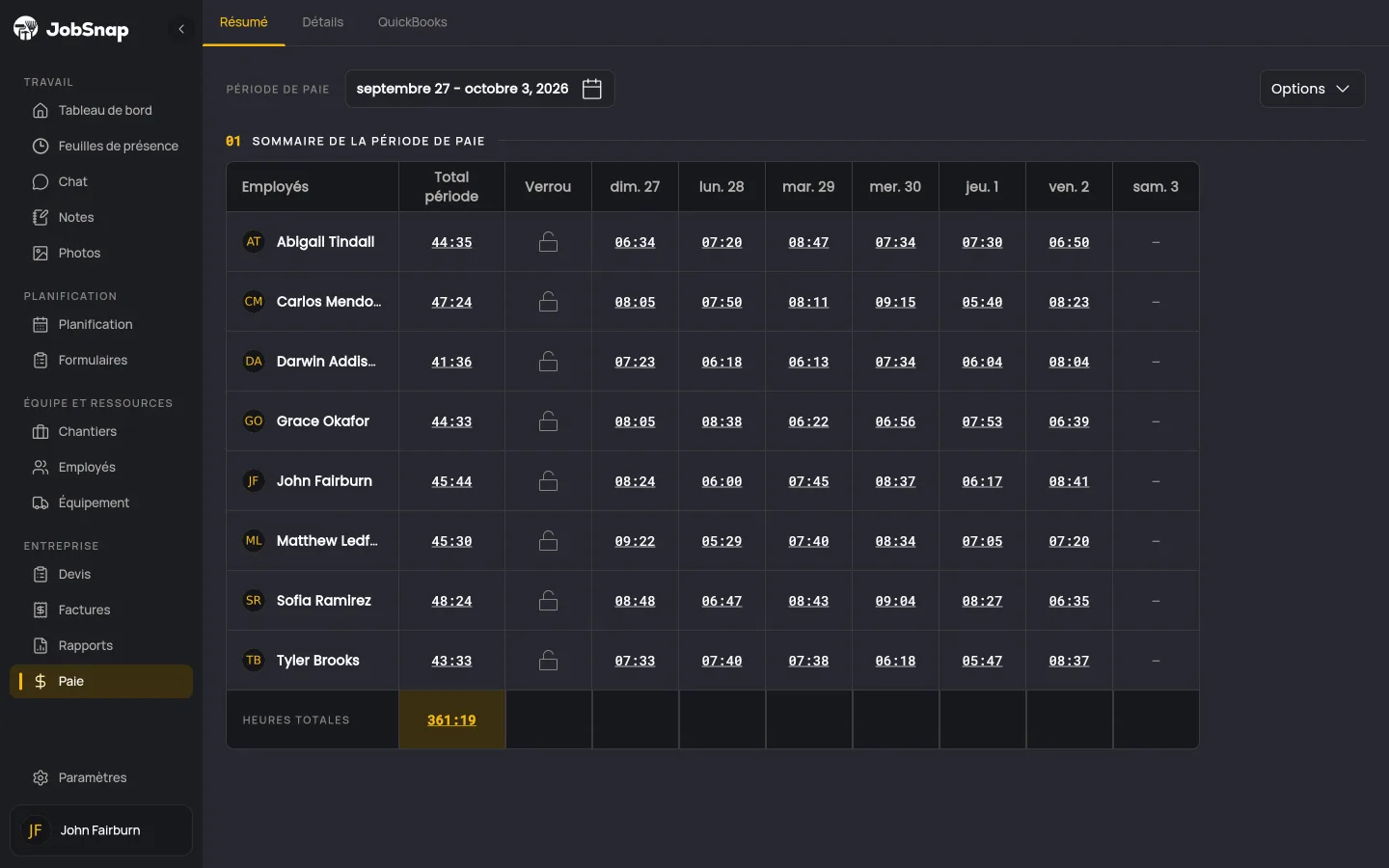Click the Total période column header
The image size is (1389, 868).
(x=451, y=186)
